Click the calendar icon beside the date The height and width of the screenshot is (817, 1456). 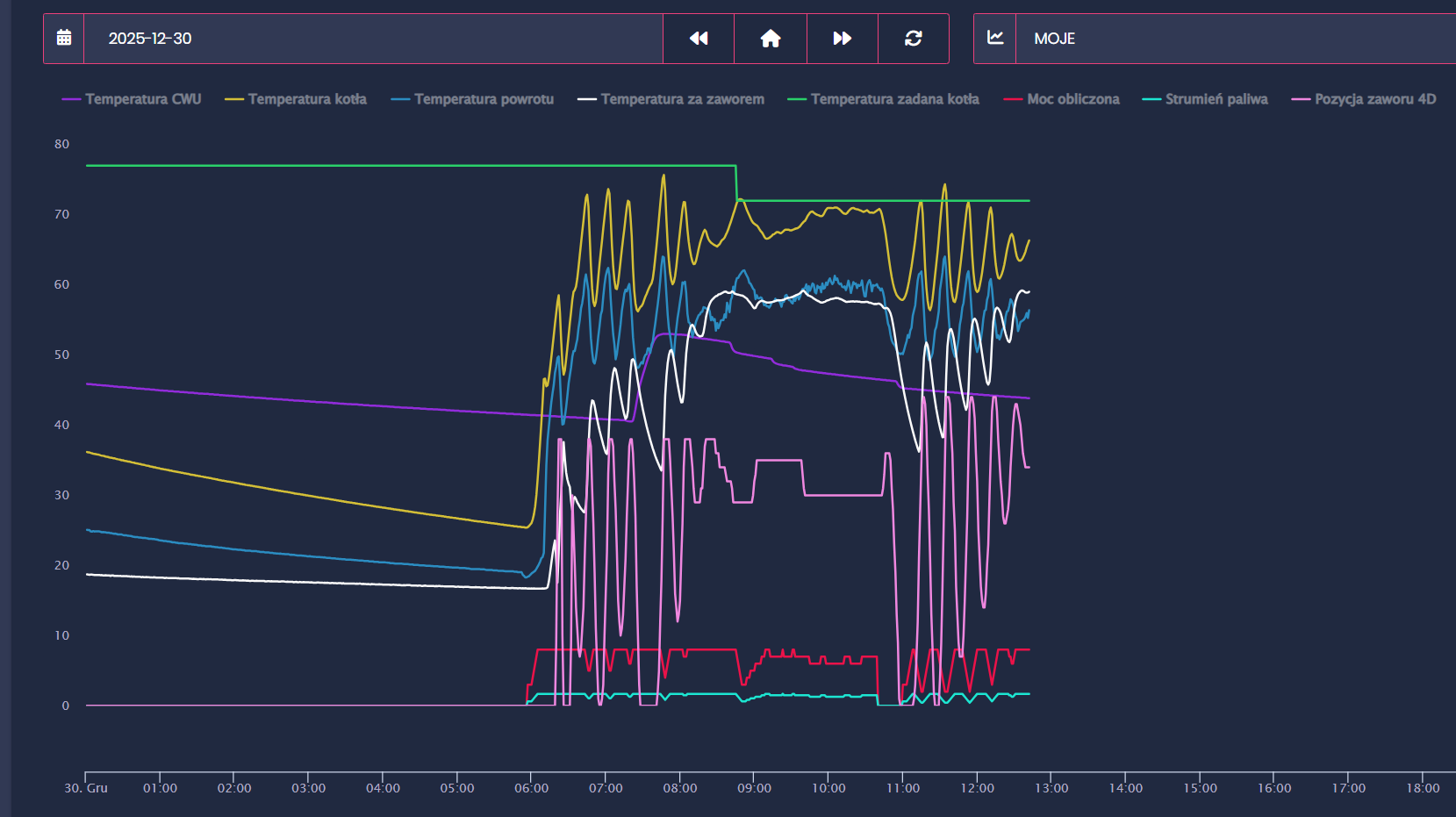coord(64,38)
